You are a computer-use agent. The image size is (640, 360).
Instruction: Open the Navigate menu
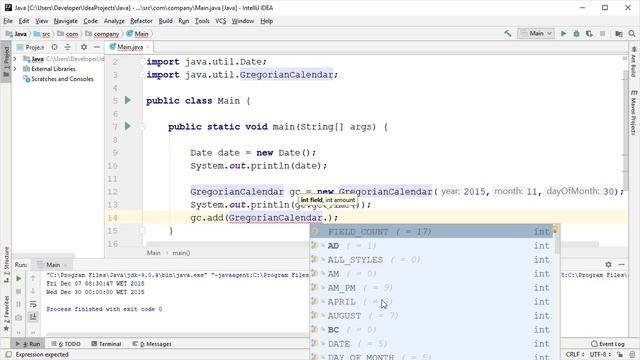(65, 21)
